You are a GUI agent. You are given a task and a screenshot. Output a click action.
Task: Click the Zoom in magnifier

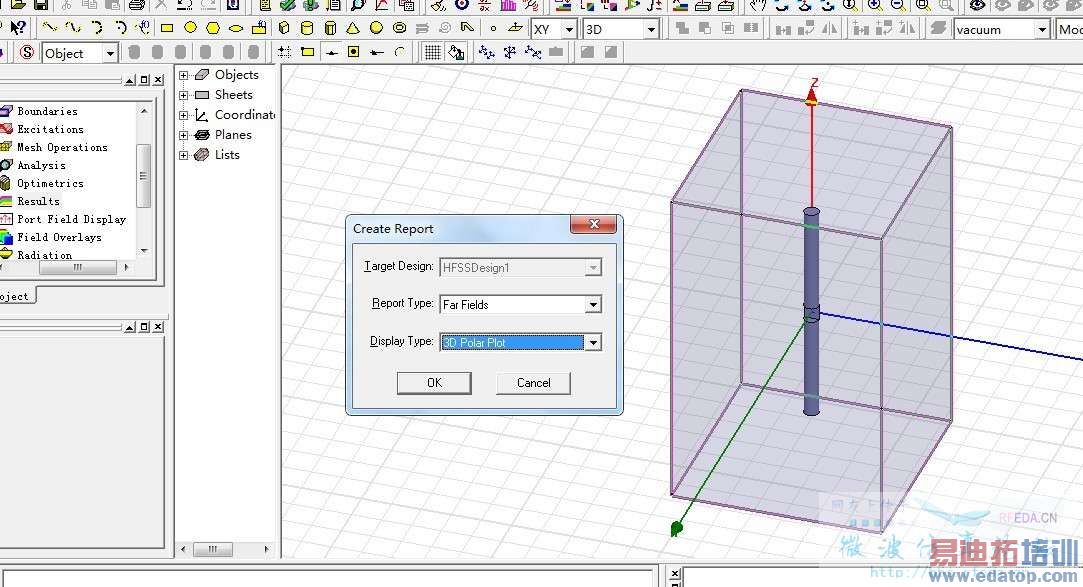(874, 6)
